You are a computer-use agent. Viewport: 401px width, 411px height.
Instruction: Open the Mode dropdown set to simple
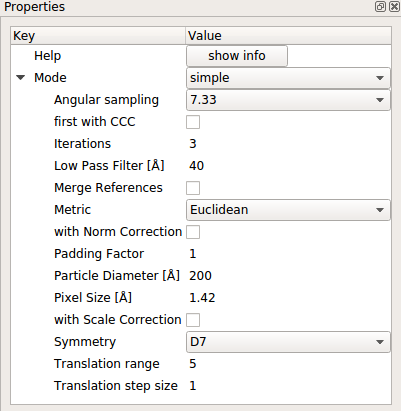(288, 78)
